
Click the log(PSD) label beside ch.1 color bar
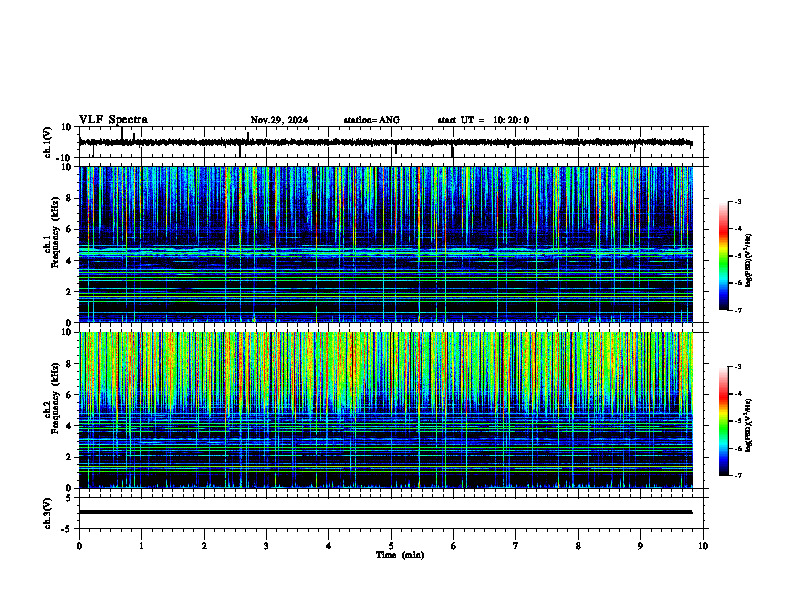pyautogui.click(x=749, y=261)
